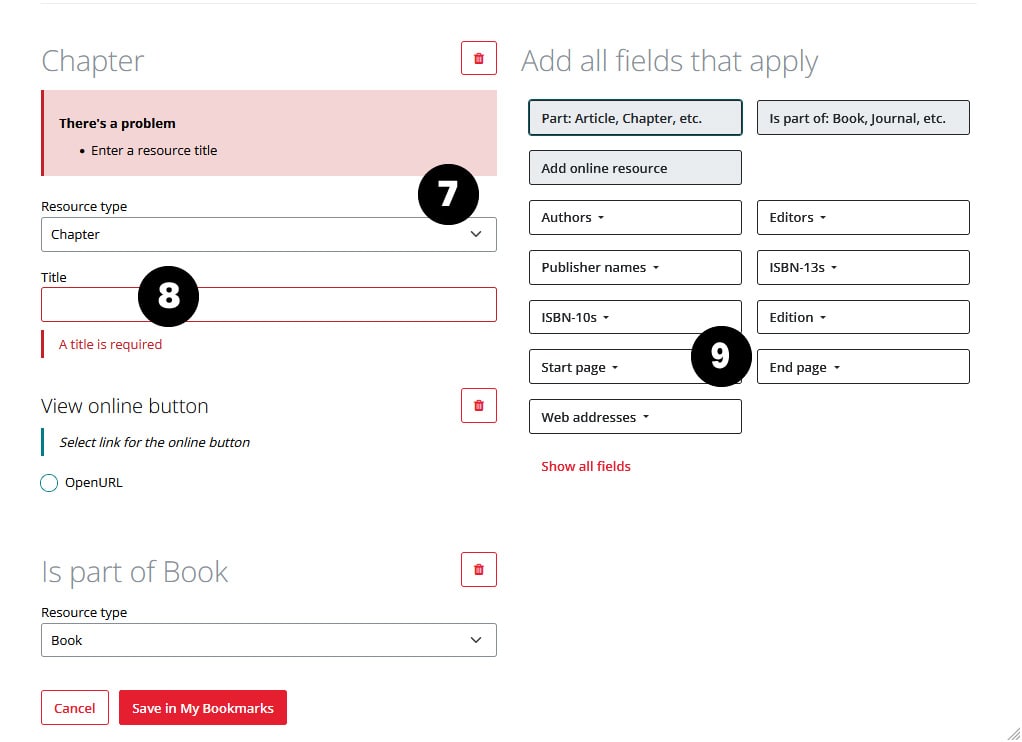Open the ISBN-13s dropdown
1022x742 pixels.
coord(862,268)
